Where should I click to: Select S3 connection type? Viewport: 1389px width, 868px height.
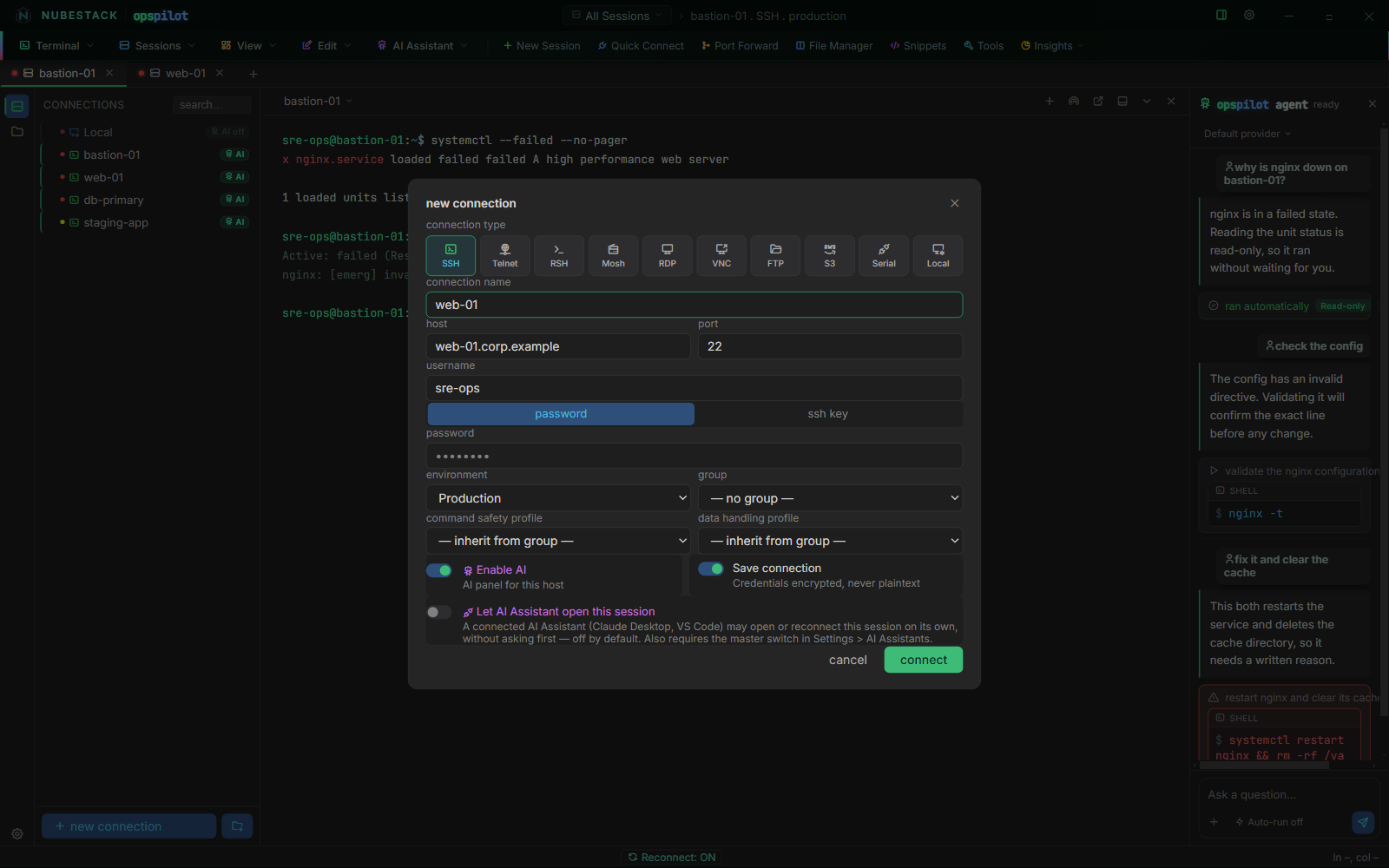830,255
